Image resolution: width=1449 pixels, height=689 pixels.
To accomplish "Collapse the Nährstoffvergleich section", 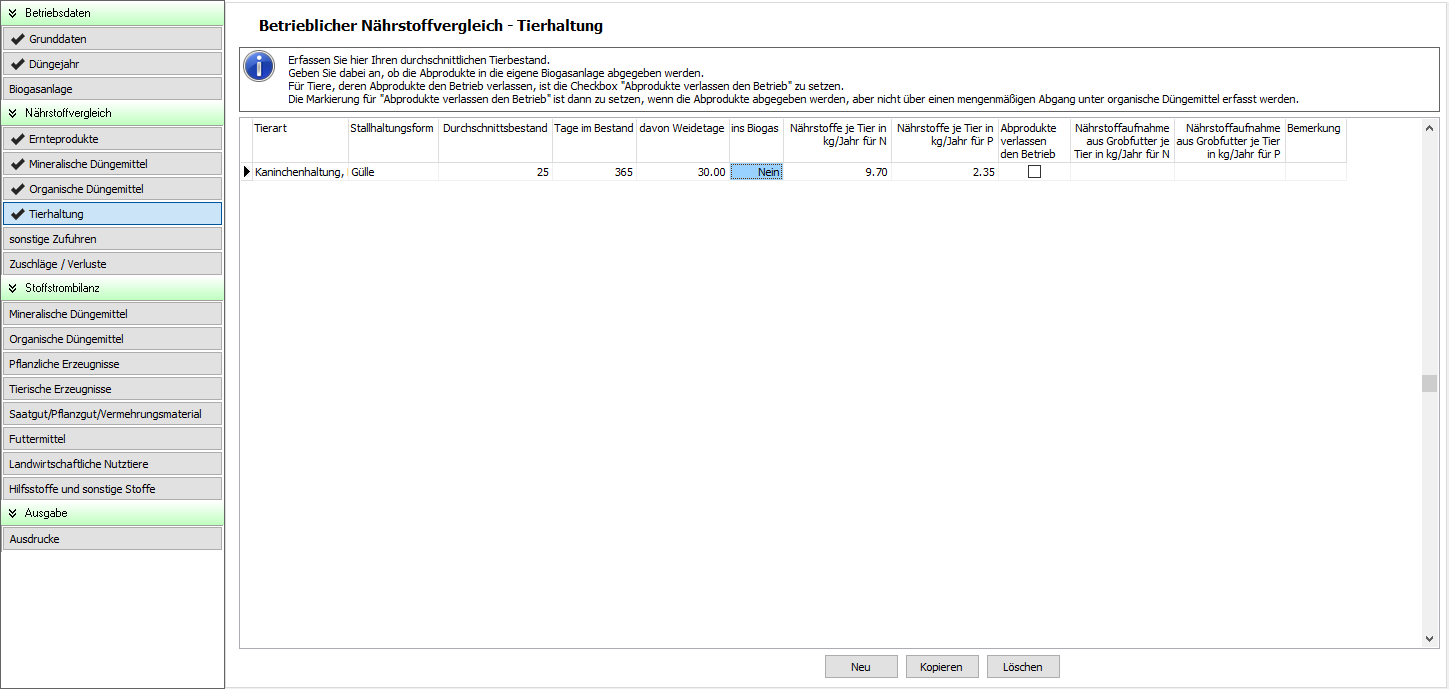I will click(12, 113).
